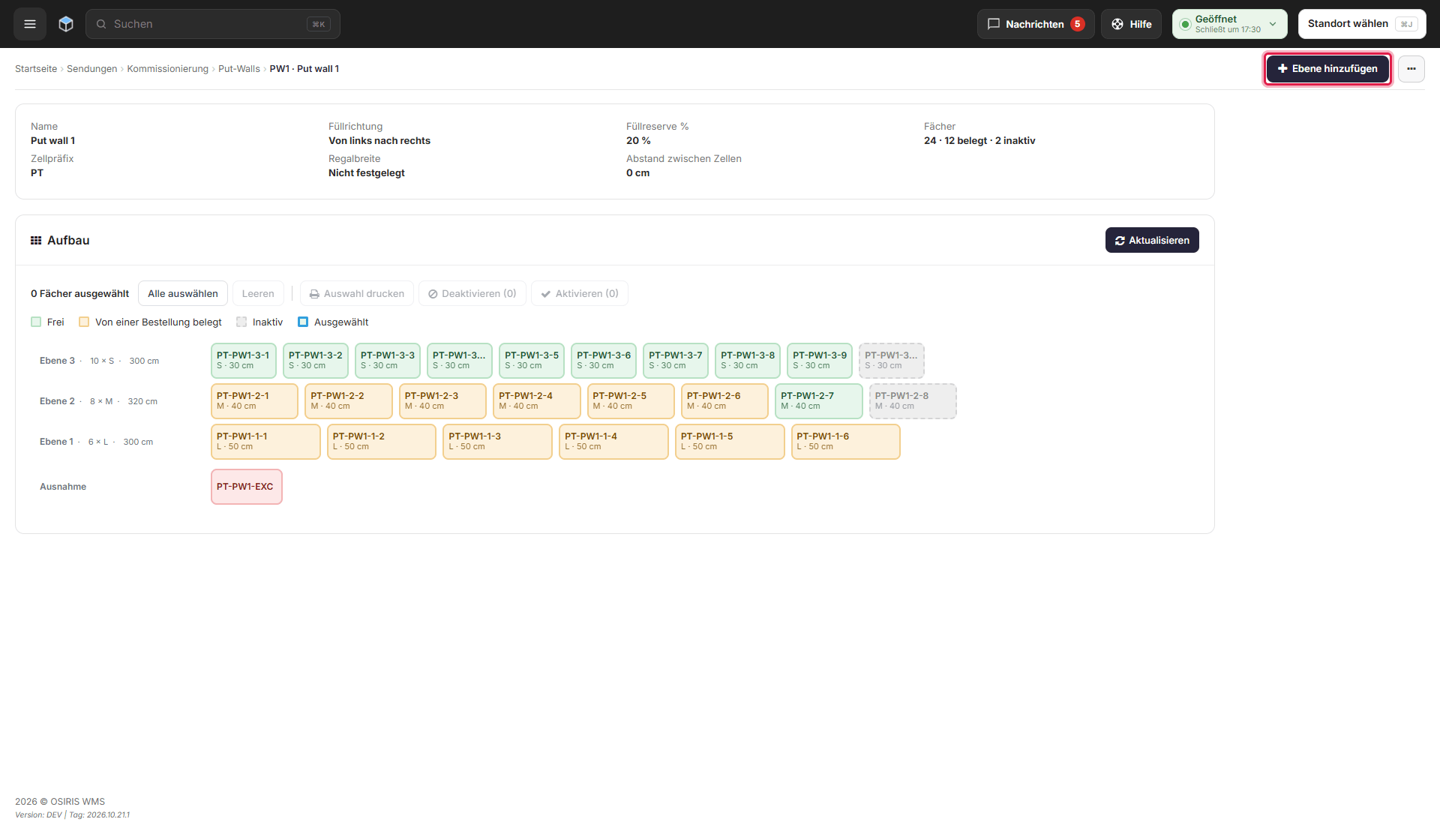This screenshot has width=1440, height=840.
Task: Click Alle auswählen button
Action: coord(183,294)
